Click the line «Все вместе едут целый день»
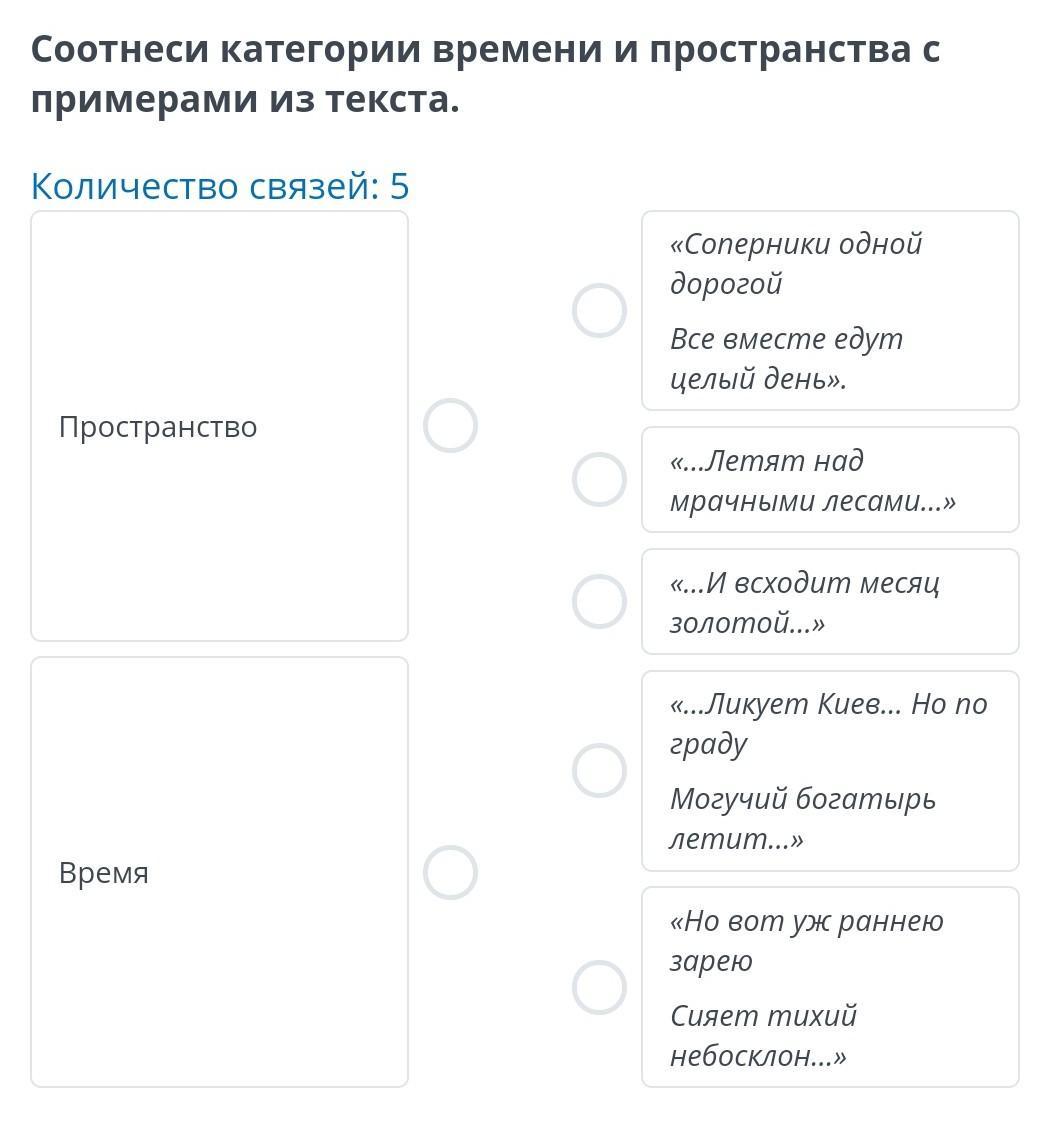1064x1132 pixels. 786,359
